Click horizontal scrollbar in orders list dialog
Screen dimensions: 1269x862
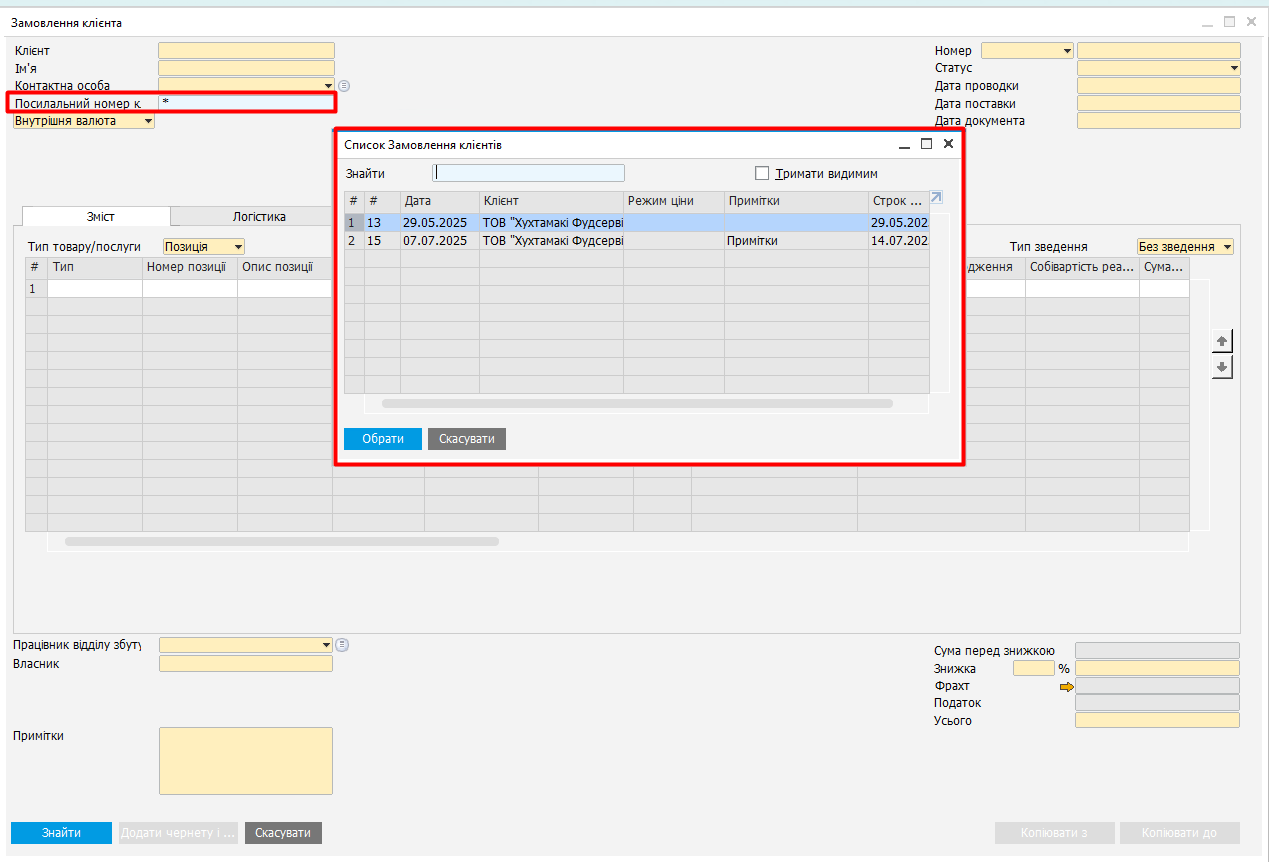pos(637,404)
